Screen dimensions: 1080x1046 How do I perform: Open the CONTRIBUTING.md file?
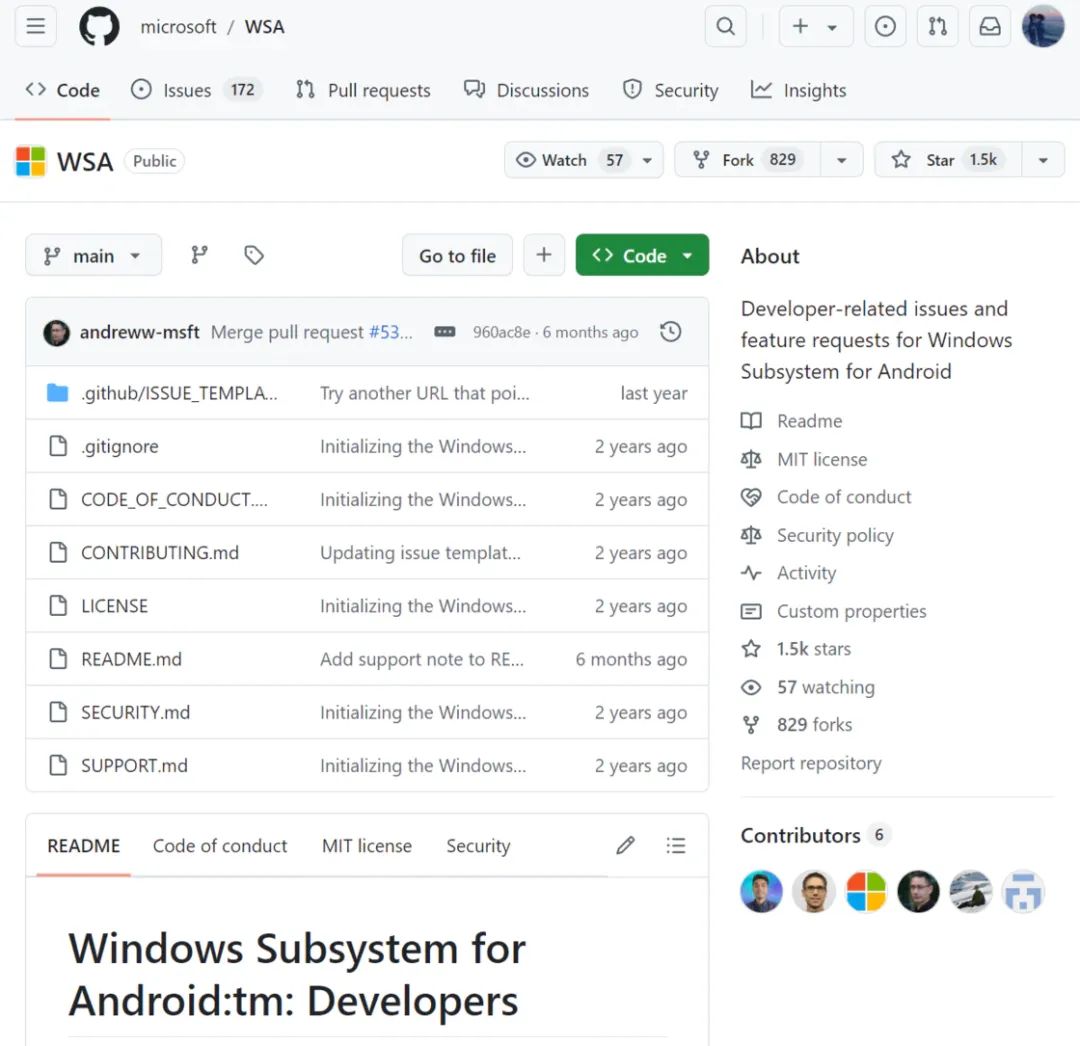pos(160,553)
